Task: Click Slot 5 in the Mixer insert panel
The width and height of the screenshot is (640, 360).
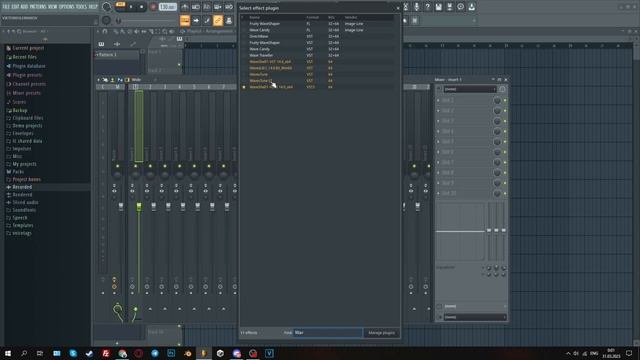Action: (465, 142)
